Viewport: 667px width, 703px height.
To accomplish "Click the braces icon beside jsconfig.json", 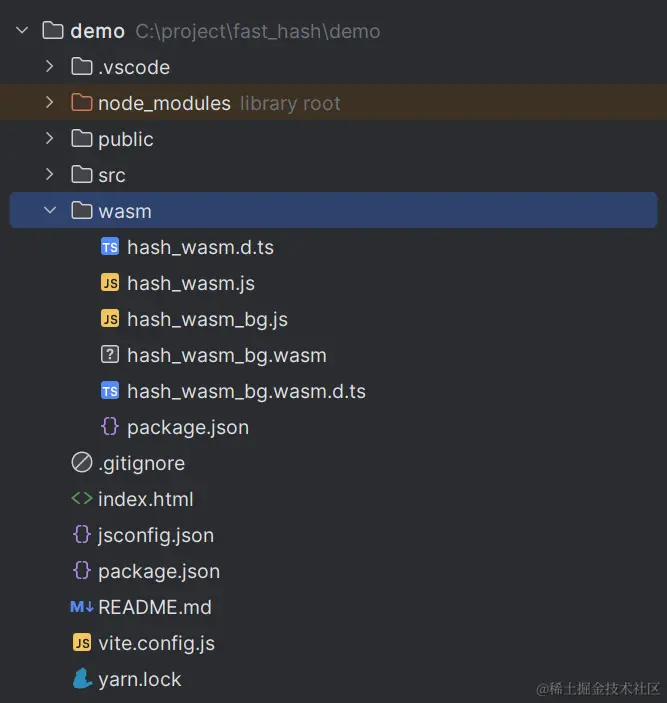I will (x=81, y=535).
